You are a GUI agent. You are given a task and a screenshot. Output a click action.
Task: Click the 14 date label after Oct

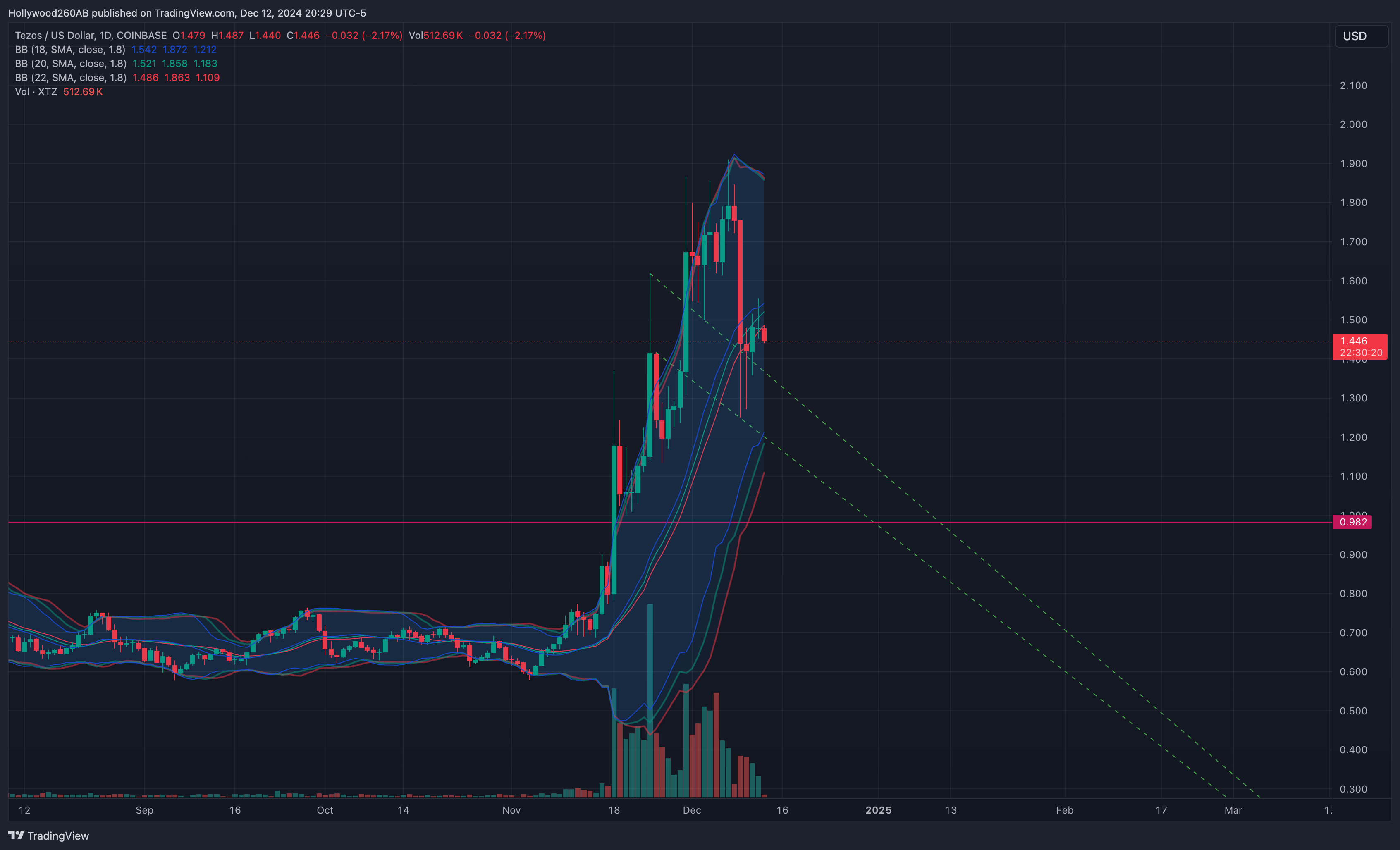pos(404,810)
